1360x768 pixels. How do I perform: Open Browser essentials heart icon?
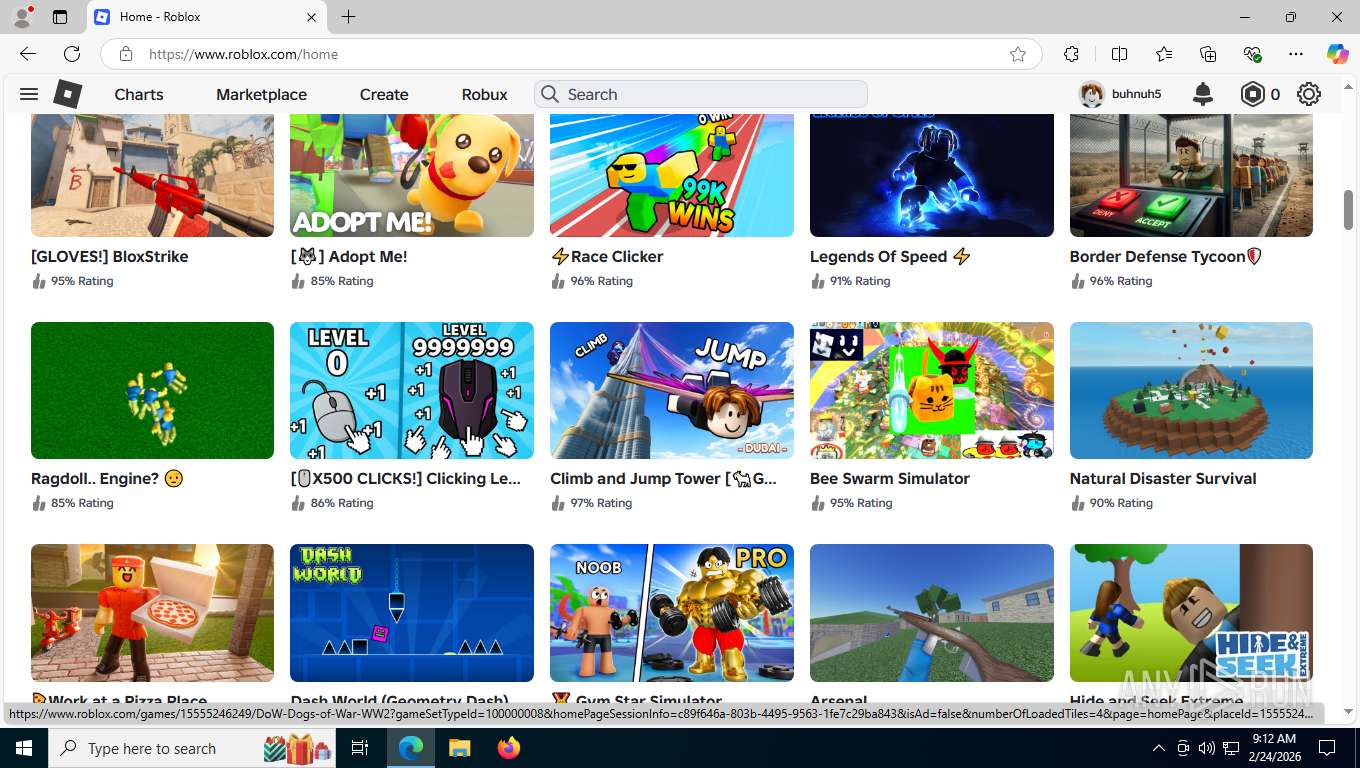(x=1252, y=54)
